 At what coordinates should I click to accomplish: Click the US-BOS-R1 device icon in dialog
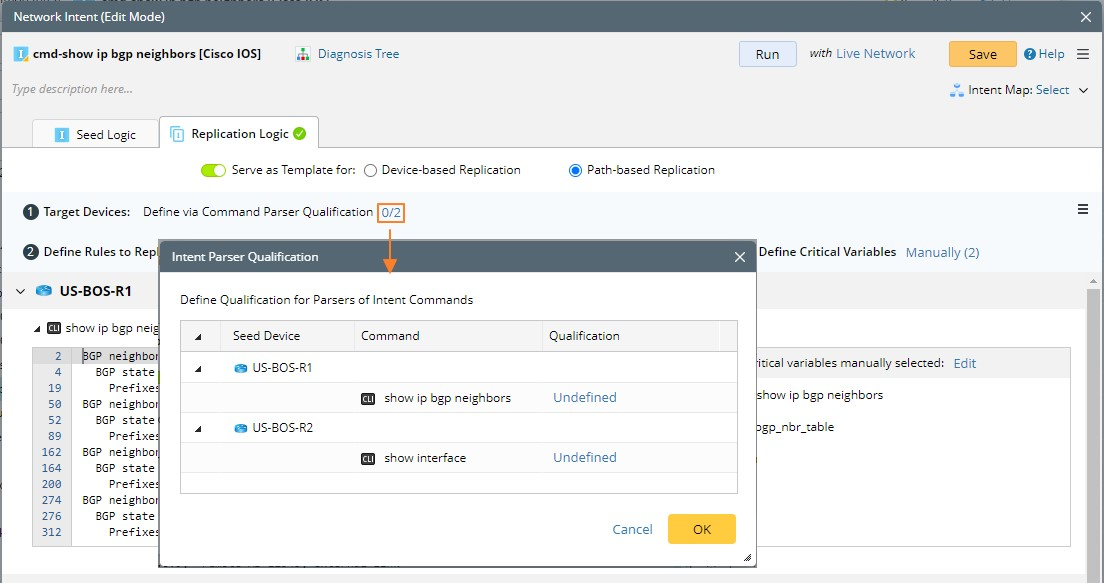[240, 368]
